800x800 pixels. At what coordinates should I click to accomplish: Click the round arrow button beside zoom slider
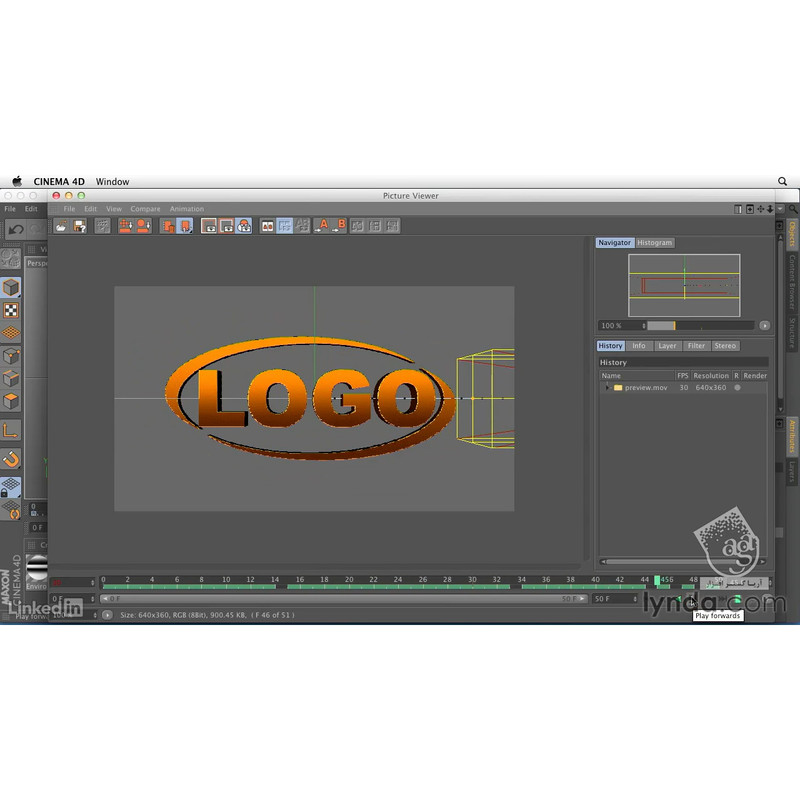pyautogui.click(x=764, y=326)
